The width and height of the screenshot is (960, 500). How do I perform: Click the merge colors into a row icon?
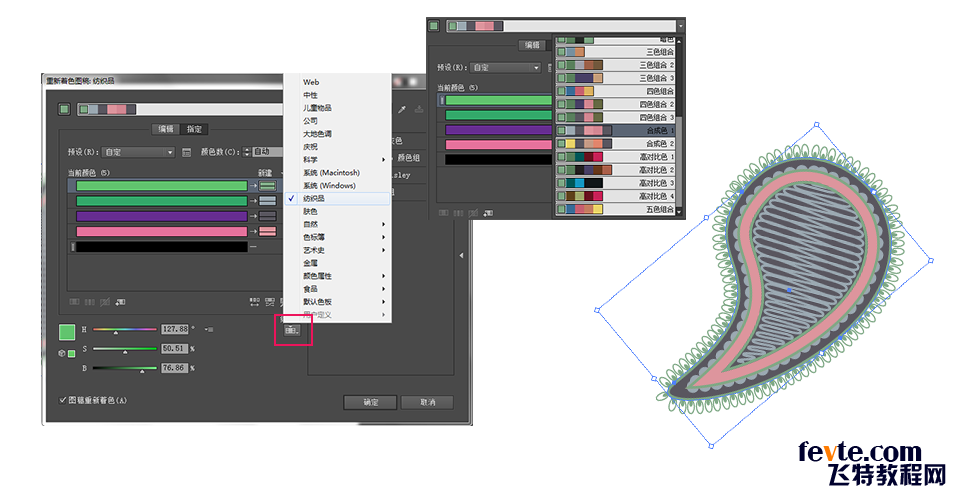(74, 302)
